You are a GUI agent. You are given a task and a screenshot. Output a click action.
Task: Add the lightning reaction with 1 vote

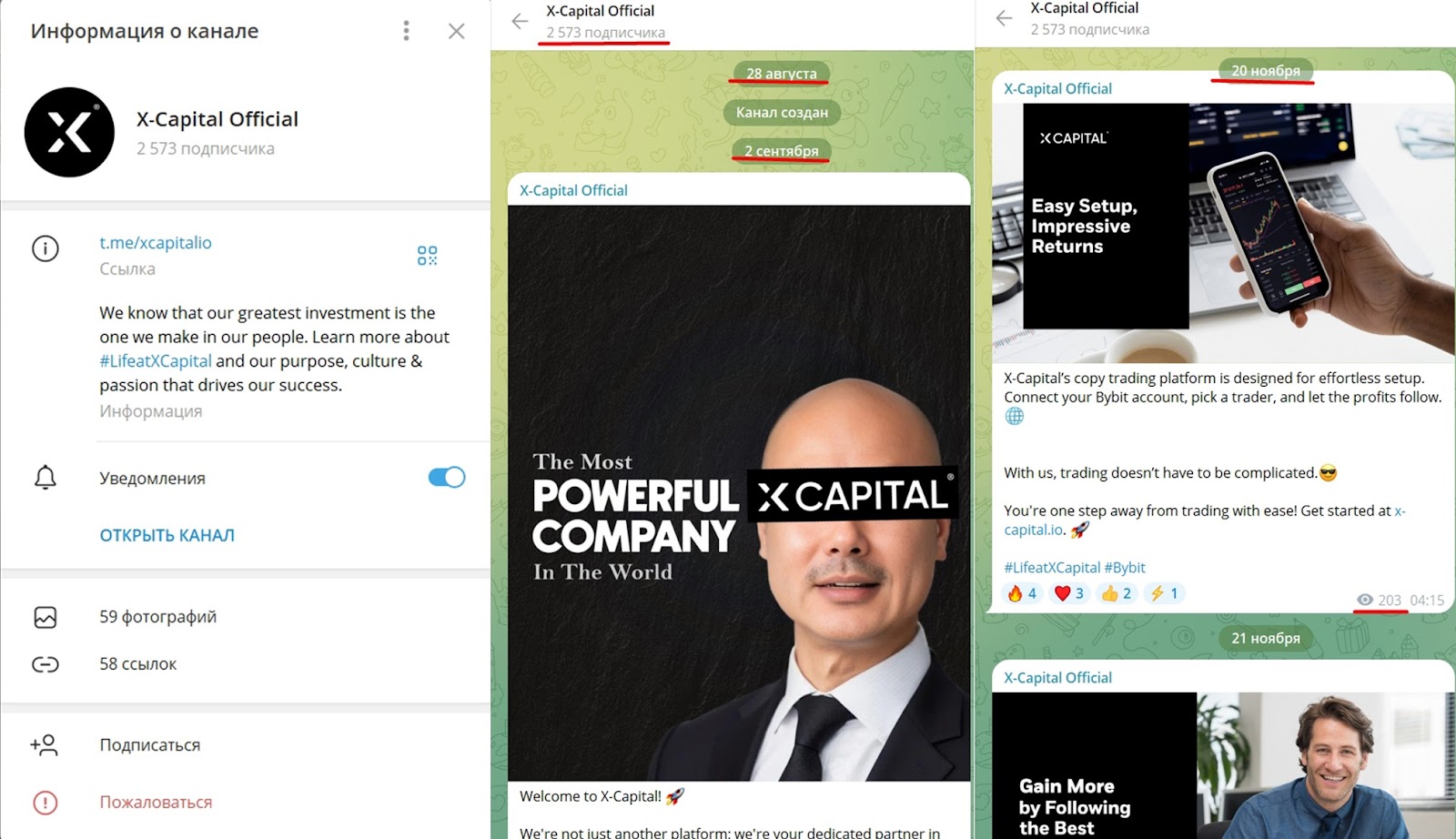pyautogui.click(x=1164, y=593)
